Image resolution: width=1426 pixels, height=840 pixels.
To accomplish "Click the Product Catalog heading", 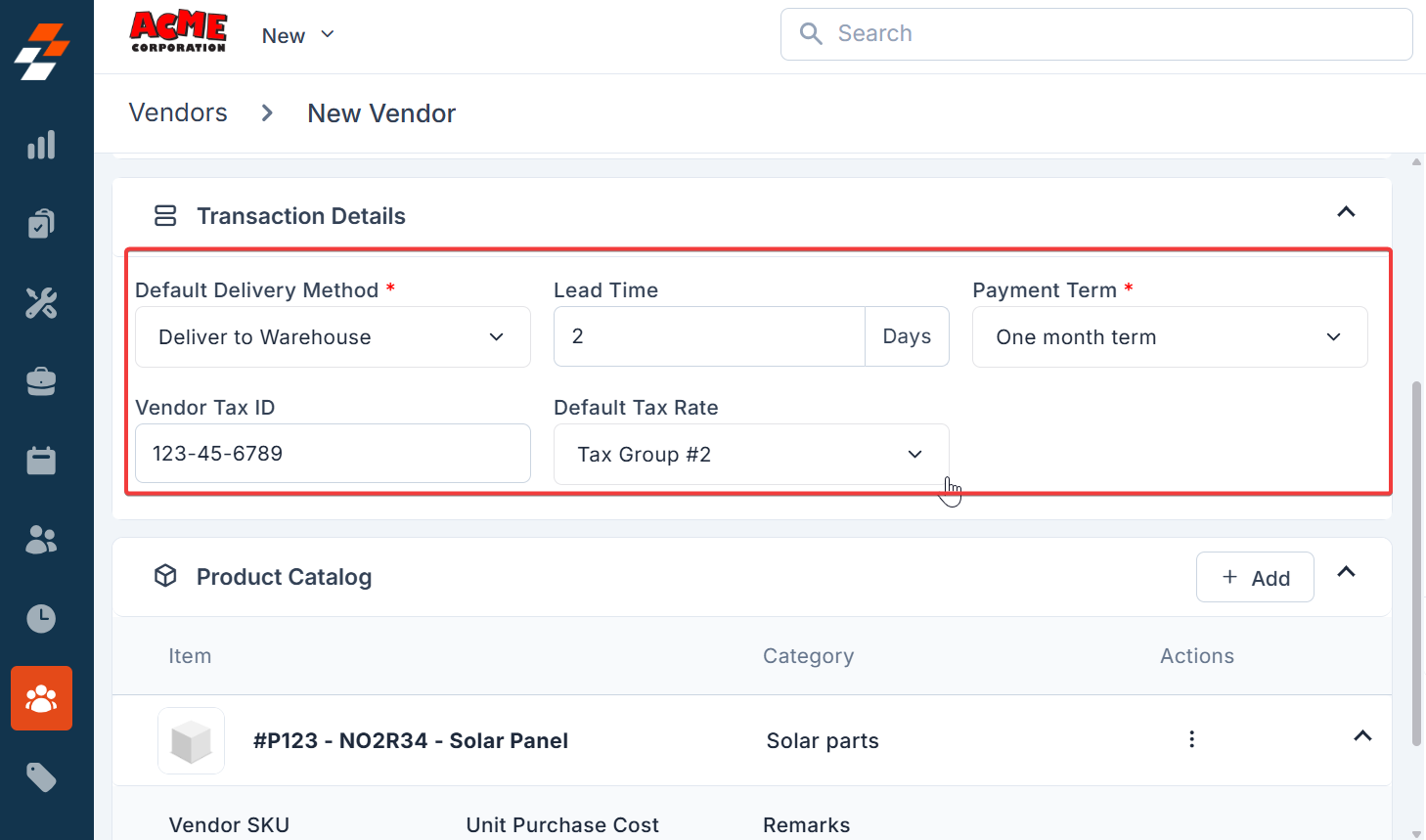I will click(x=284, y=577).
